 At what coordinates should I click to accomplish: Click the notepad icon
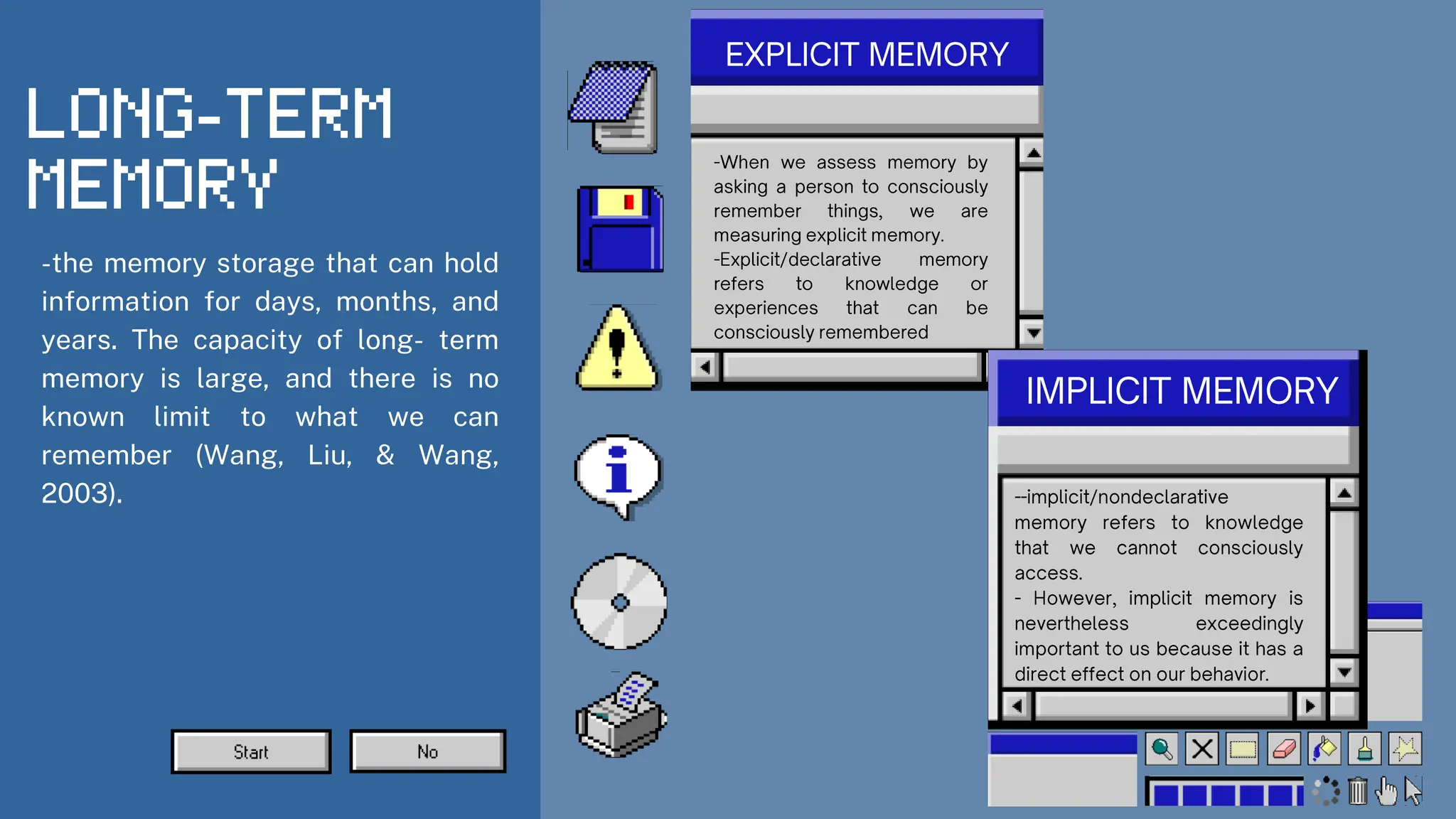(x=614, y=107)
